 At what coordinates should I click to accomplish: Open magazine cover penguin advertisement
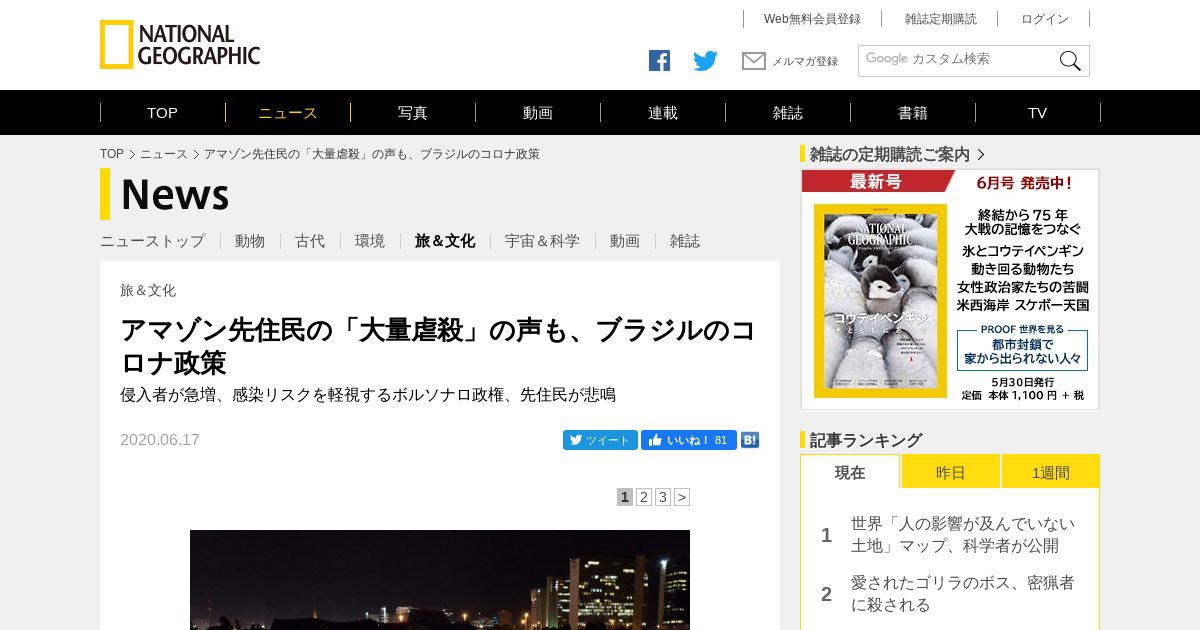(950, 289)
